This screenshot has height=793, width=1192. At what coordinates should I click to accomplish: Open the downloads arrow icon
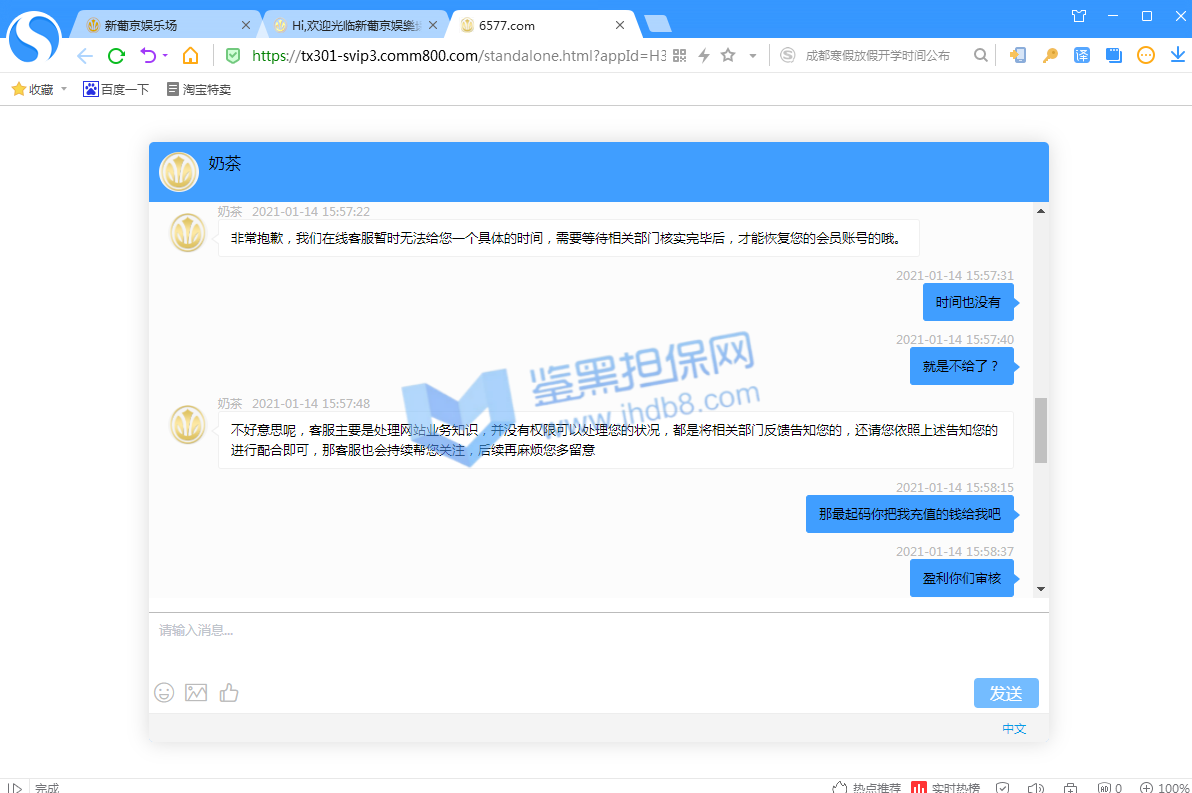click(1177, 56)
